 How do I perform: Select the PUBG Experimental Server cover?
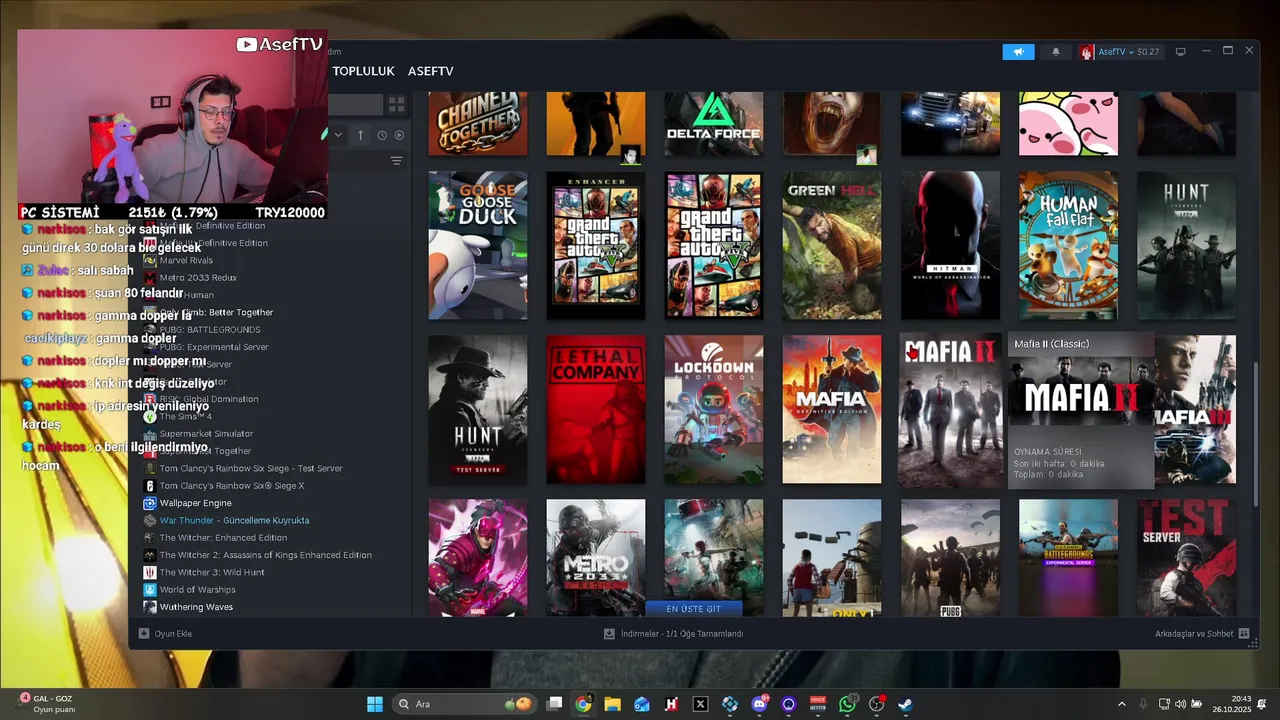coord(1068,557)
